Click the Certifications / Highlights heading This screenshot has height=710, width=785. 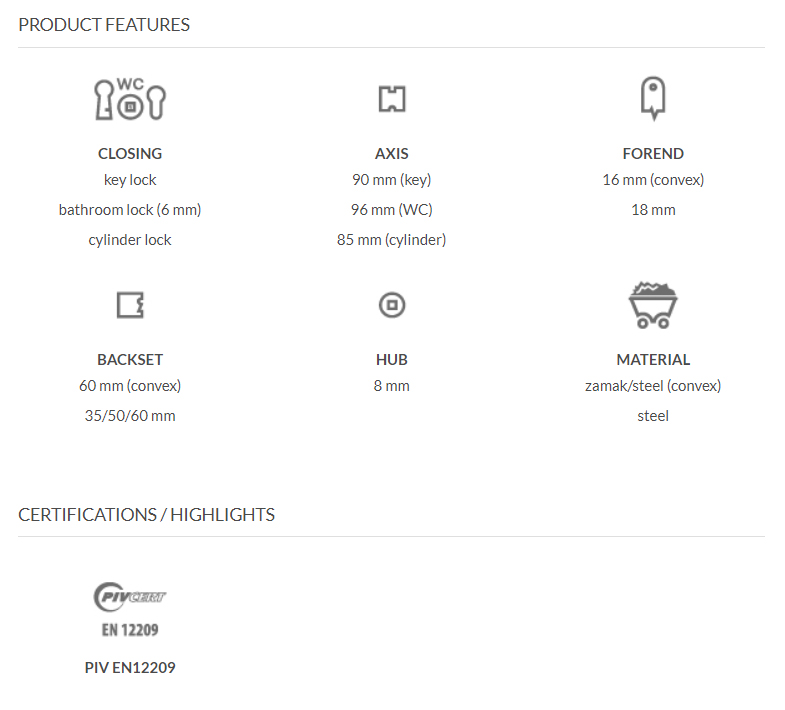coord(146,514)
